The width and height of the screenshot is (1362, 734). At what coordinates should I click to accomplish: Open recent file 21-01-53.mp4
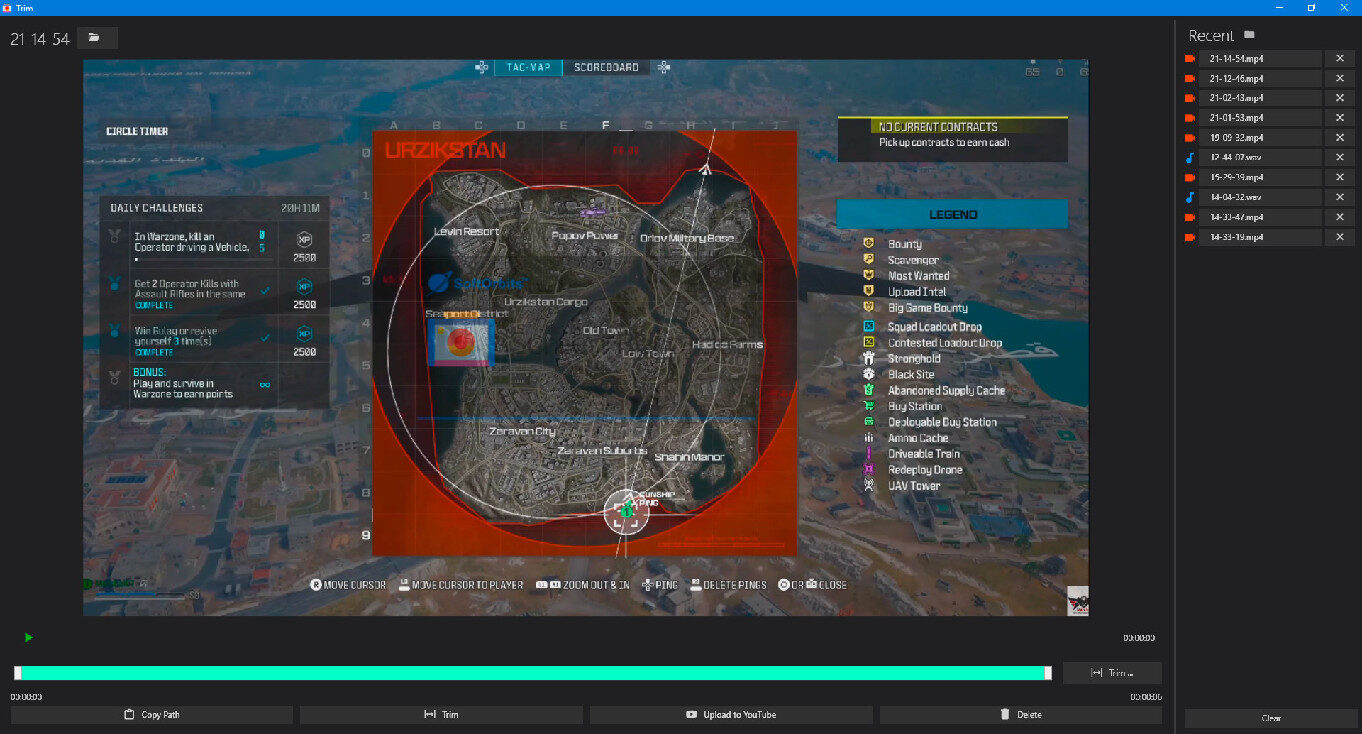(x=1260, y=118)
